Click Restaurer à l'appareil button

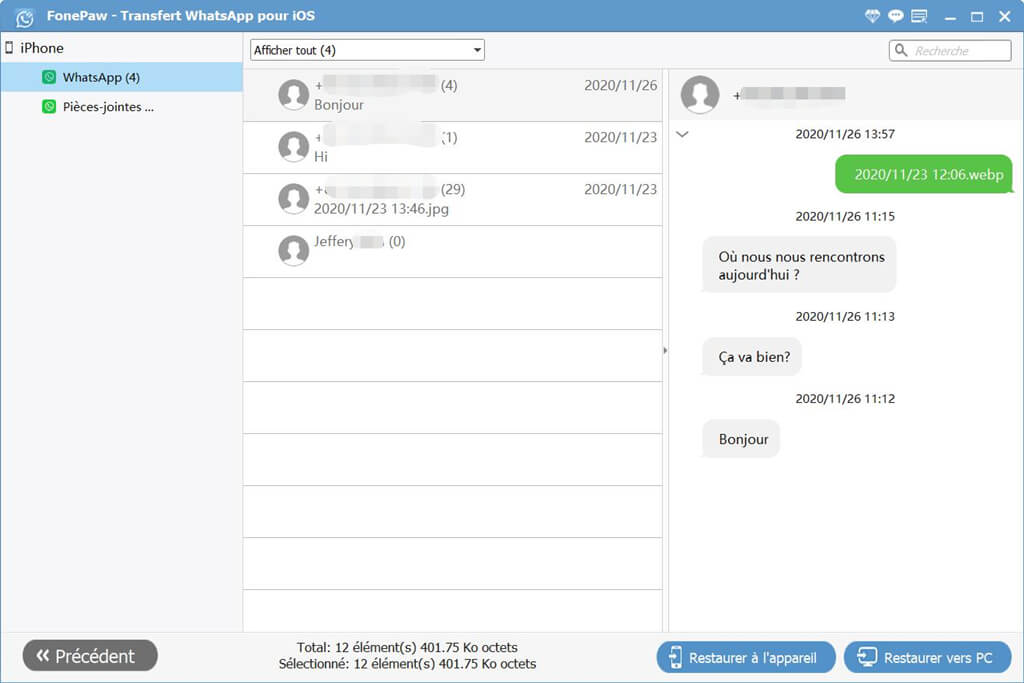pyautogui.click(x=746, y=658)
